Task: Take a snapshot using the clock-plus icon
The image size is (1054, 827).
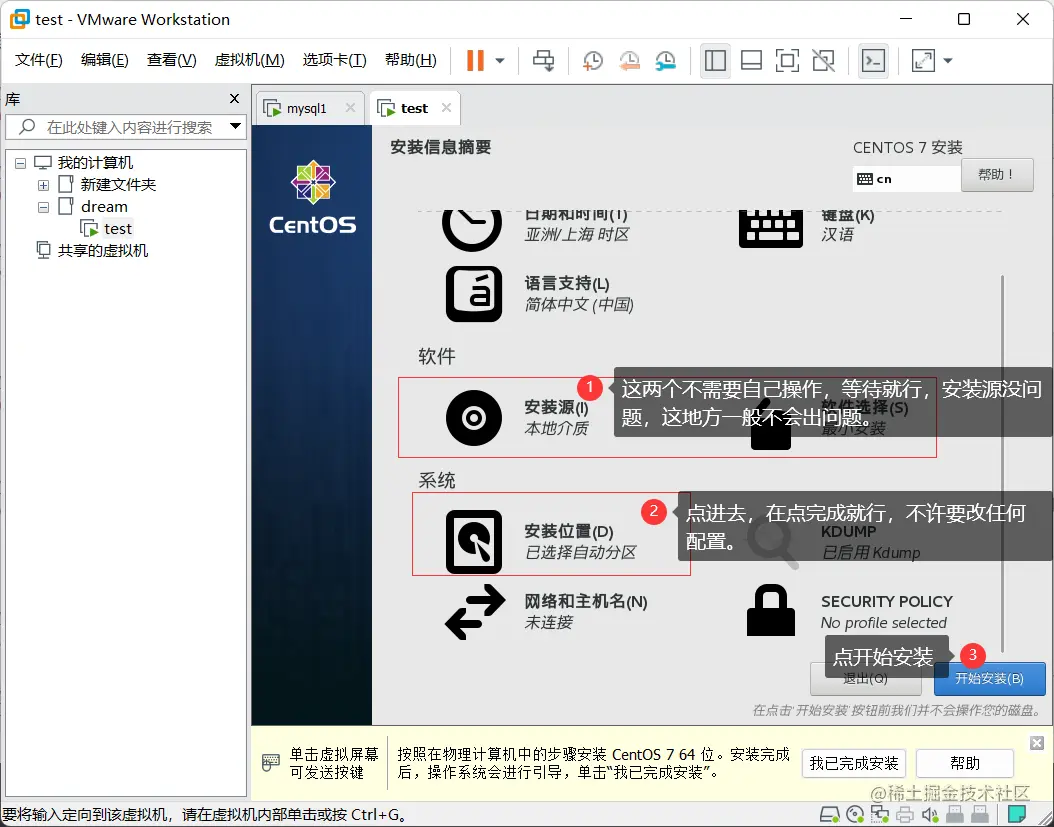Action: 592,61
